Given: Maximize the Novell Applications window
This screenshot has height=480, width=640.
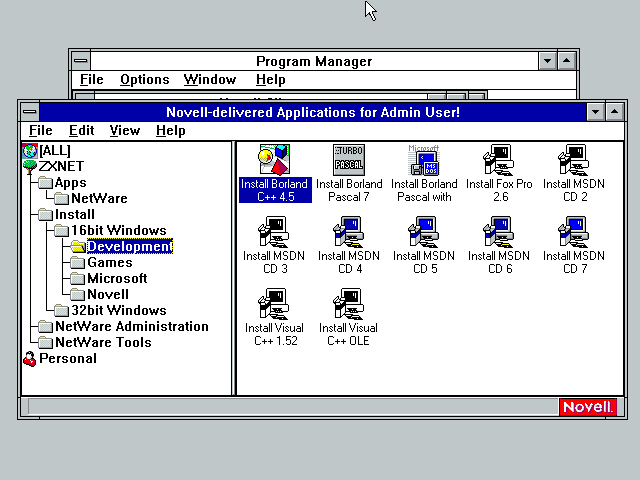Looking at the screenshot, I should (x=615, y=111).
